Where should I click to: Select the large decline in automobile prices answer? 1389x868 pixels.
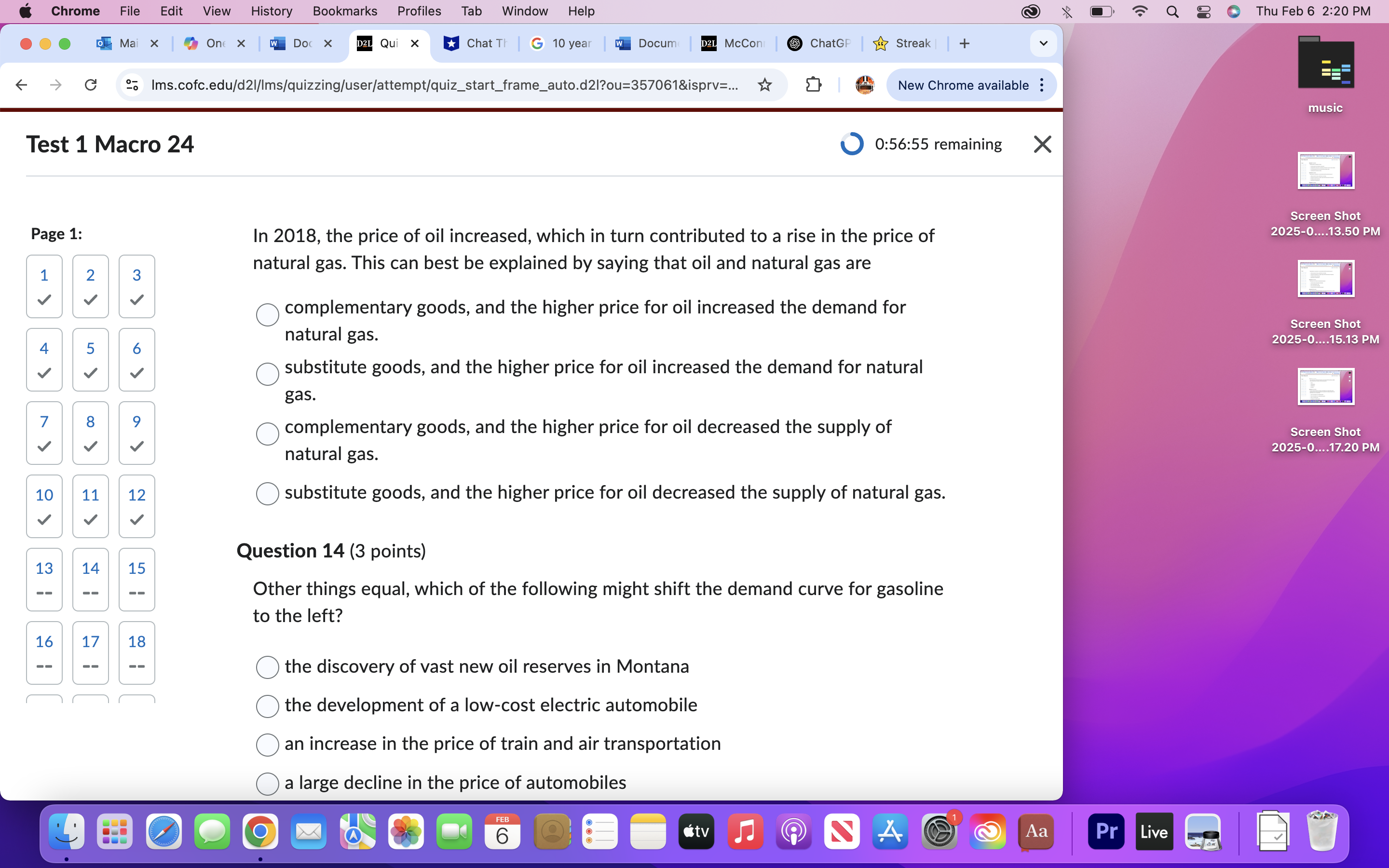pyautogui.click(x=268, y=783)
